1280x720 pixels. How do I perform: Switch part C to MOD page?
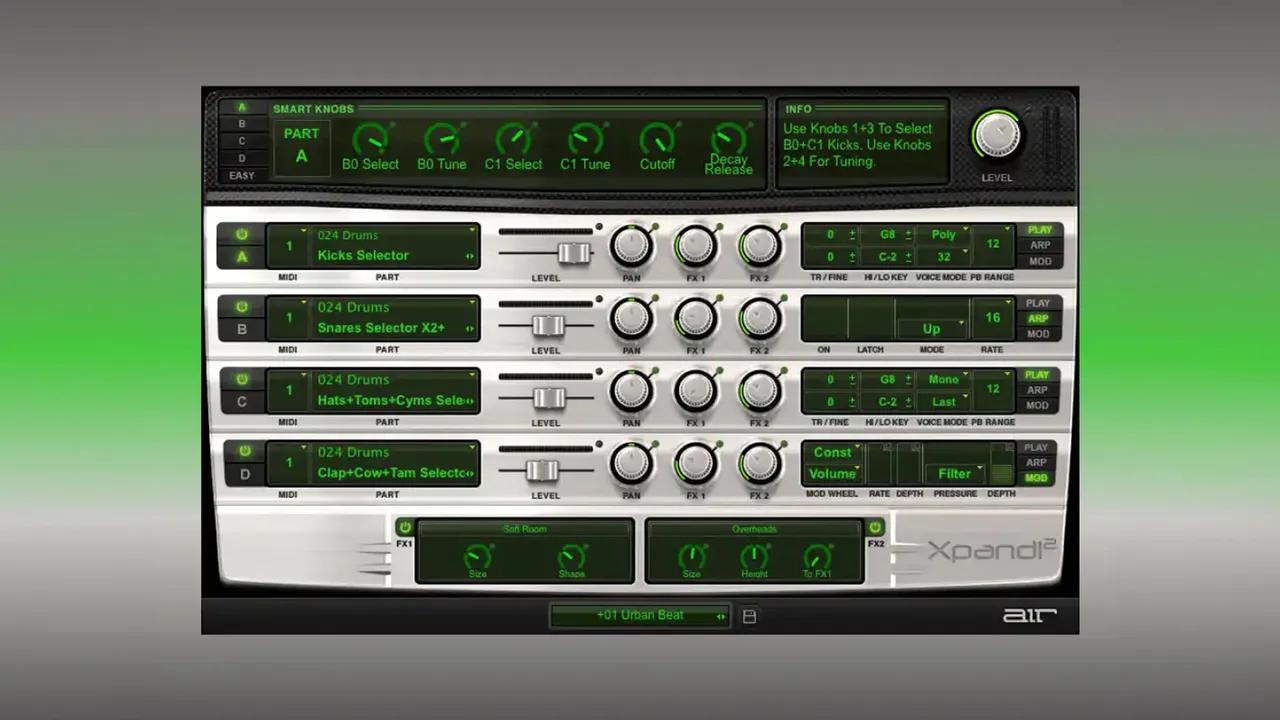[1037, 406]
